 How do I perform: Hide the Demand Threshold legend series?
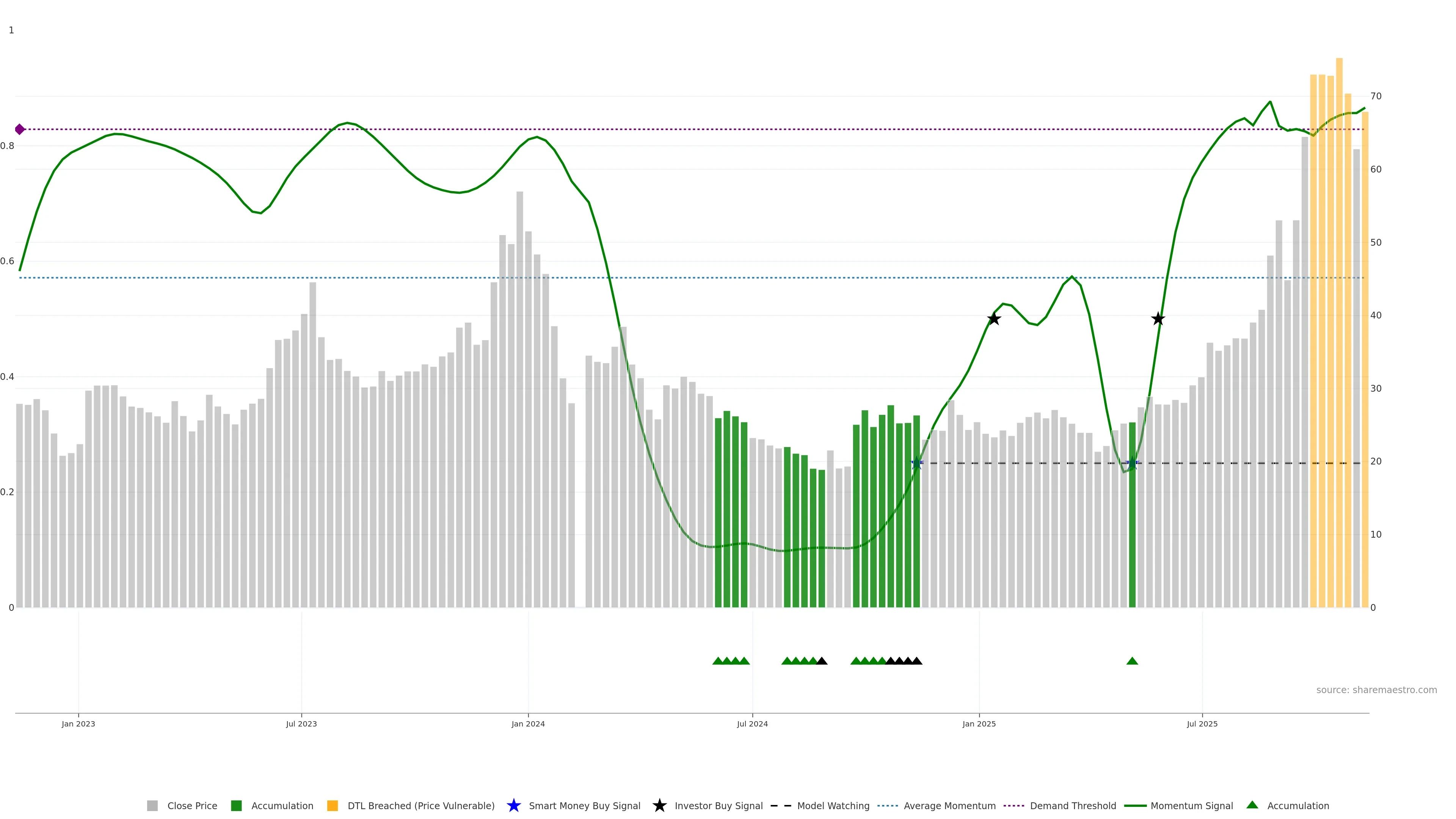pos(1072,805)
